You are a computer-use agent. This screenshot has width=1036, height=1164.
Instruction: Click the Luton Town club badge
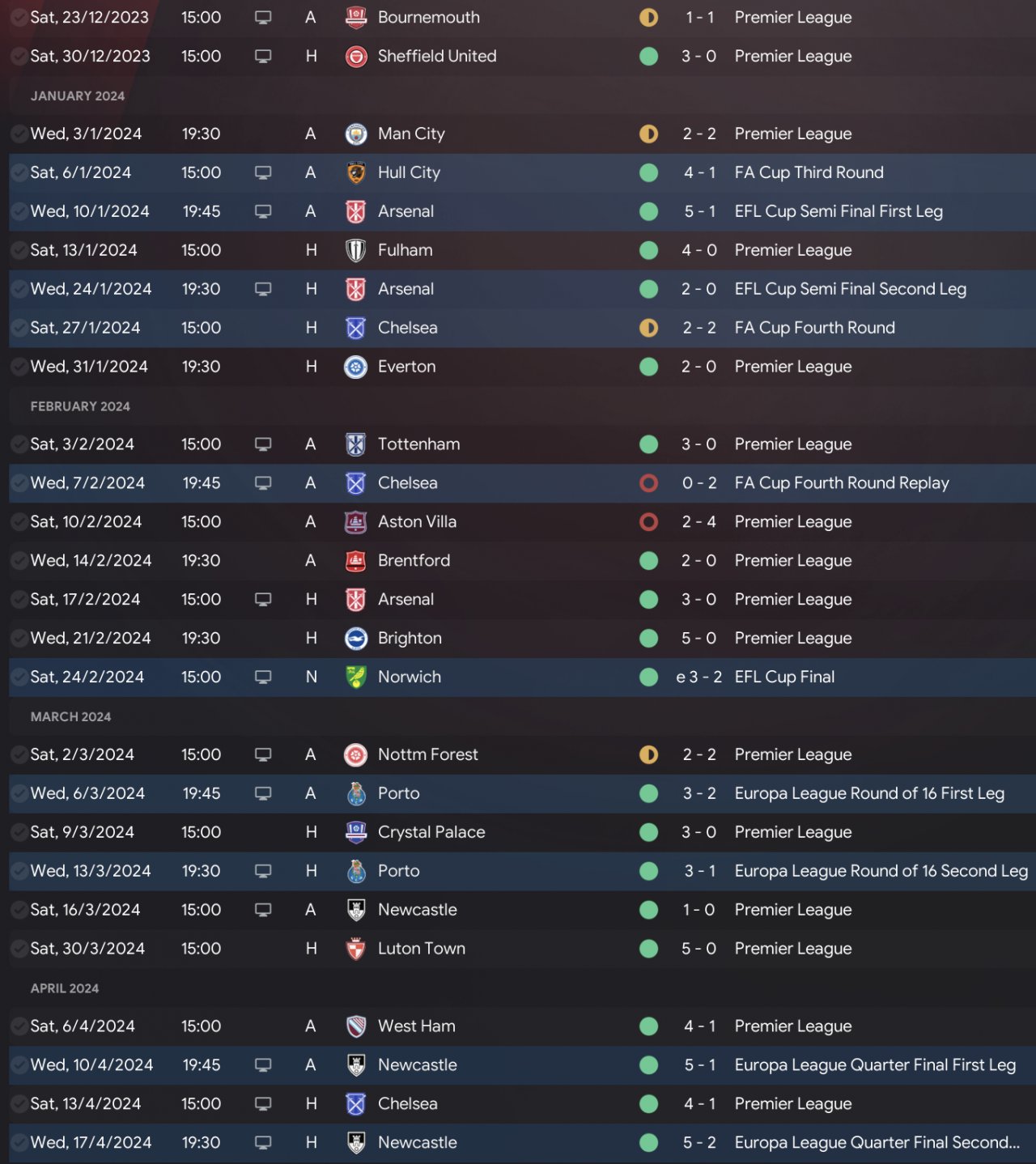click(355, 949)
